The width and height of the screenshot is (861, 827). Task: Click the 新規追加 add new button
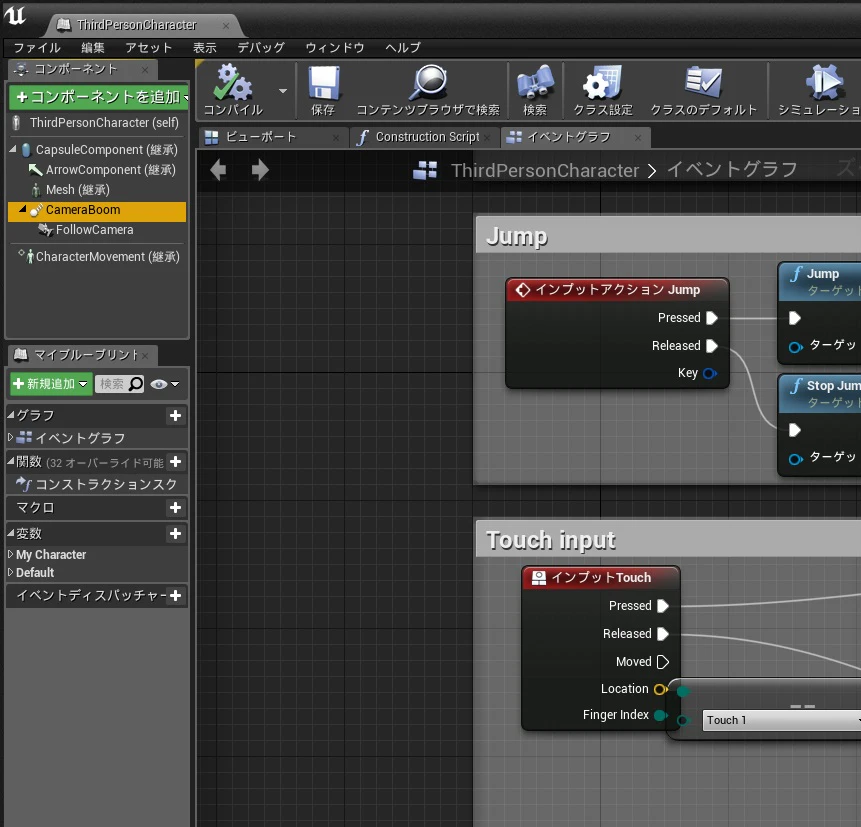click(x=50, y=384)
